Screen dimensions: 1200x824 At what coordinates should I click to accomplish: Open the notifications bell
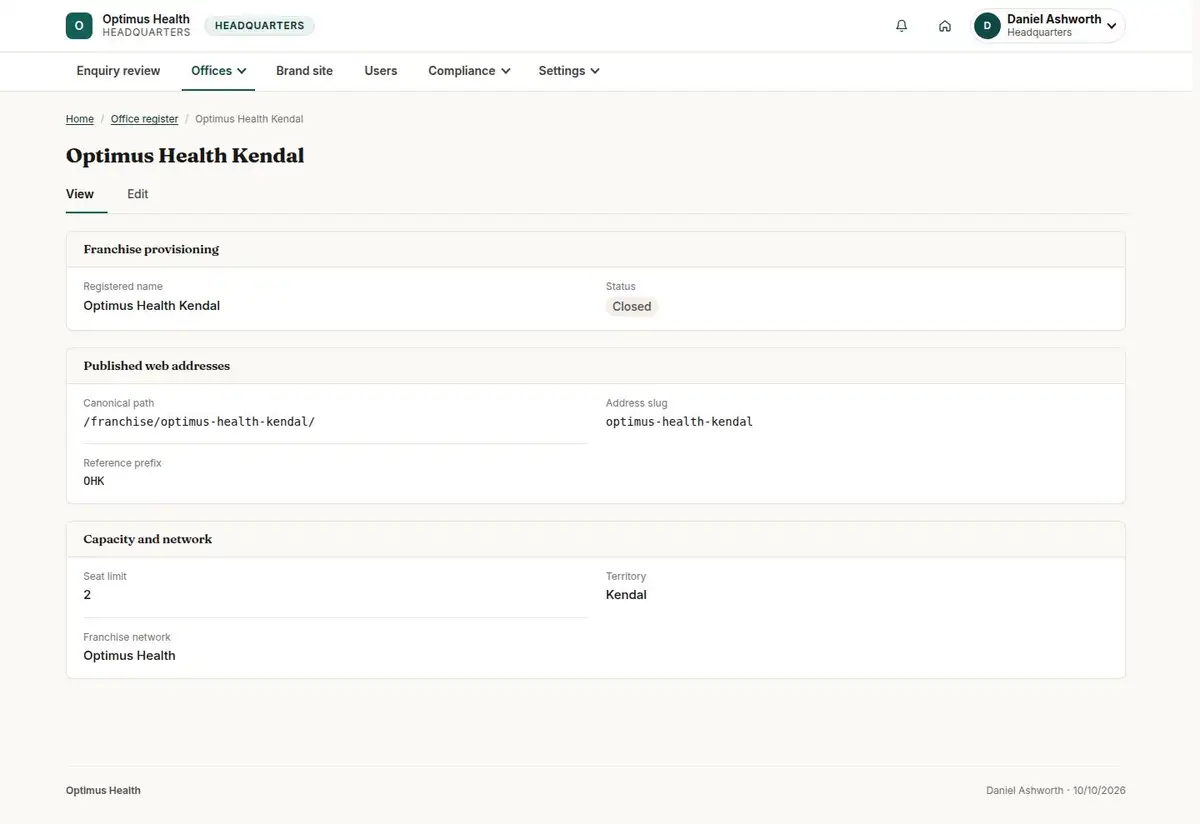pos(902,26)
